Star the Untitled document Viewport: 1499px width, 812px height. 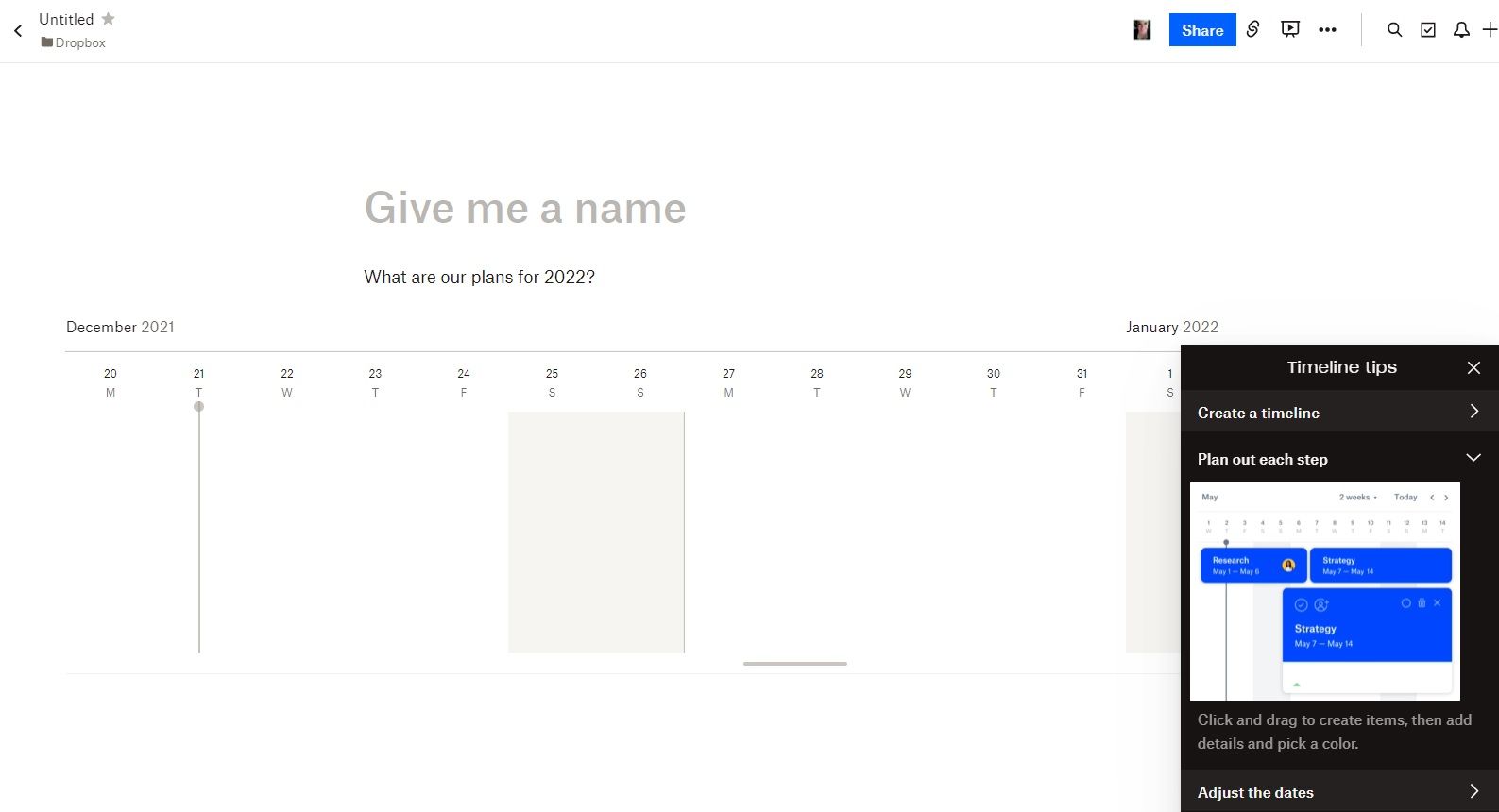click(108, 19)
